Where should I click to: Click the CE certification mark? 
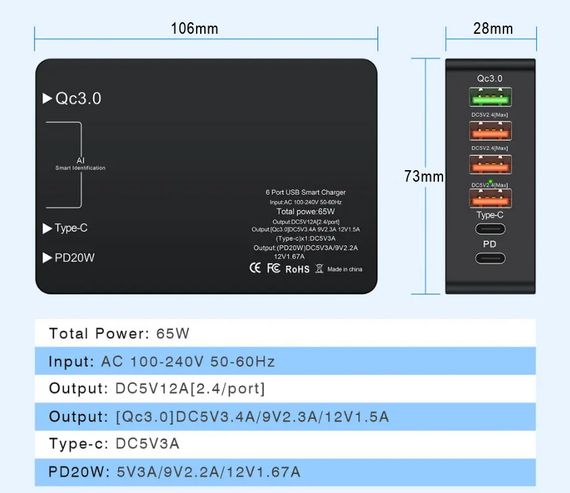click(x=255, y=268)
